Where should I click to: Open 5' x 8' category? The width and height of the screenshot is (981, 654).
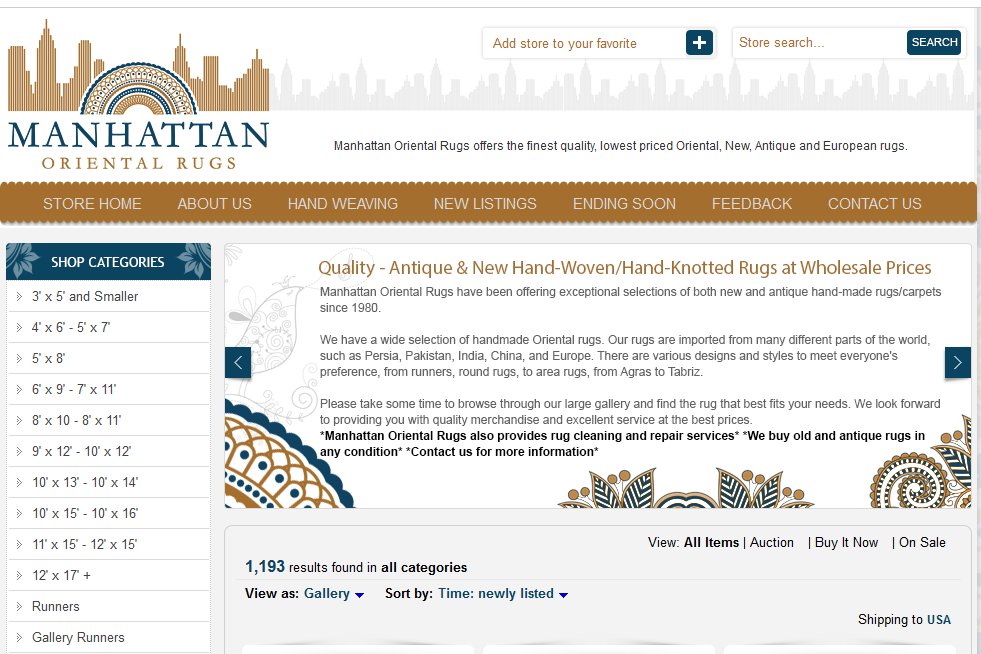click(48, 359)
